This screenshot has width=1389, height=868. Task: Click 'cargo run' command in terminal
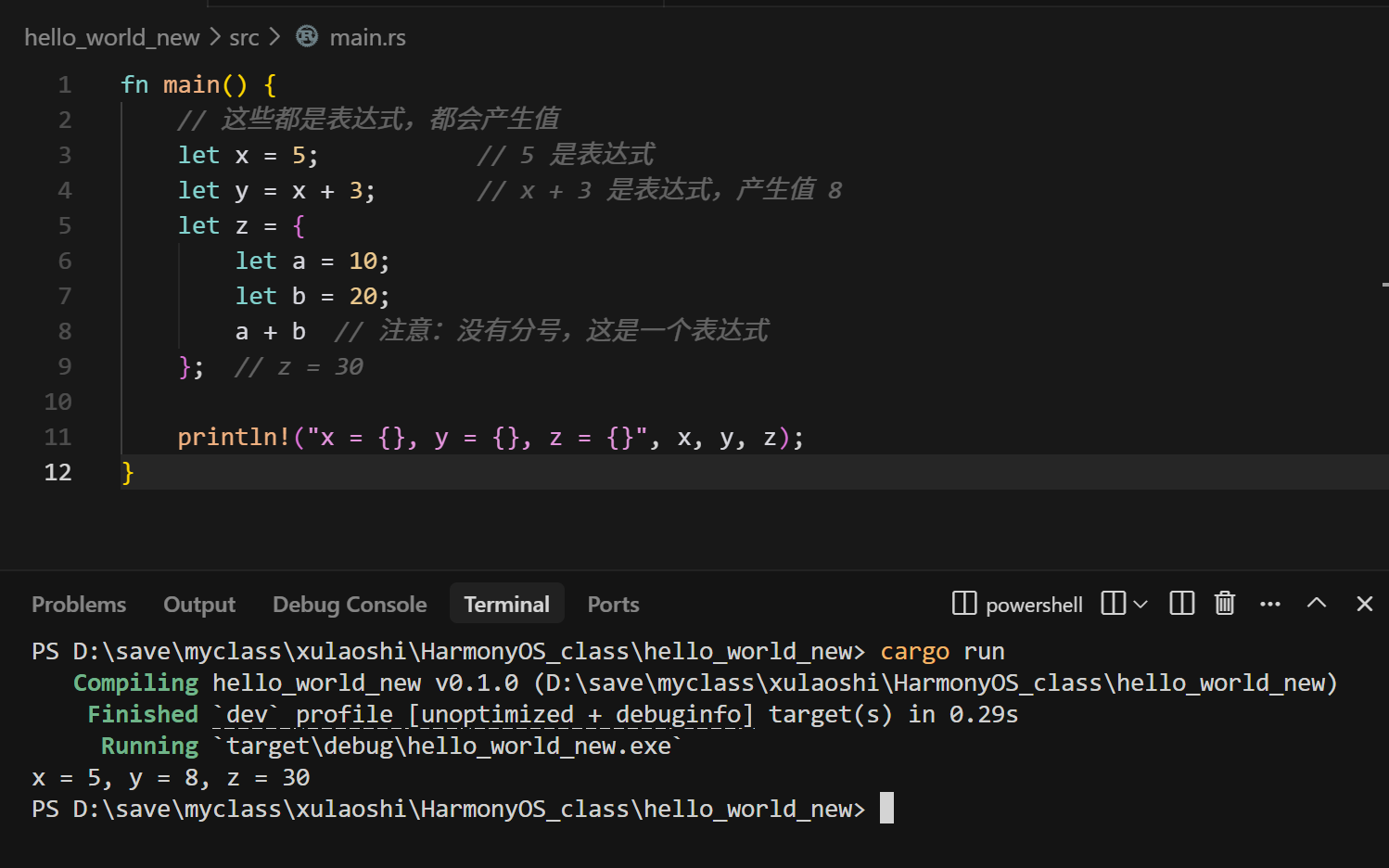tap(942, 652)
